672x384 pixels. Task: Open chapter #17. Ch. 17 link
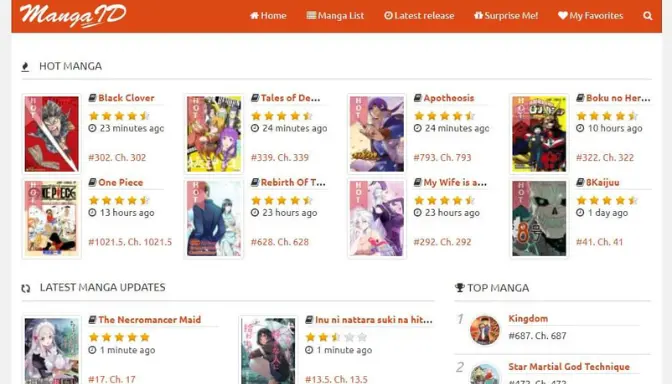tap(112, 379)
